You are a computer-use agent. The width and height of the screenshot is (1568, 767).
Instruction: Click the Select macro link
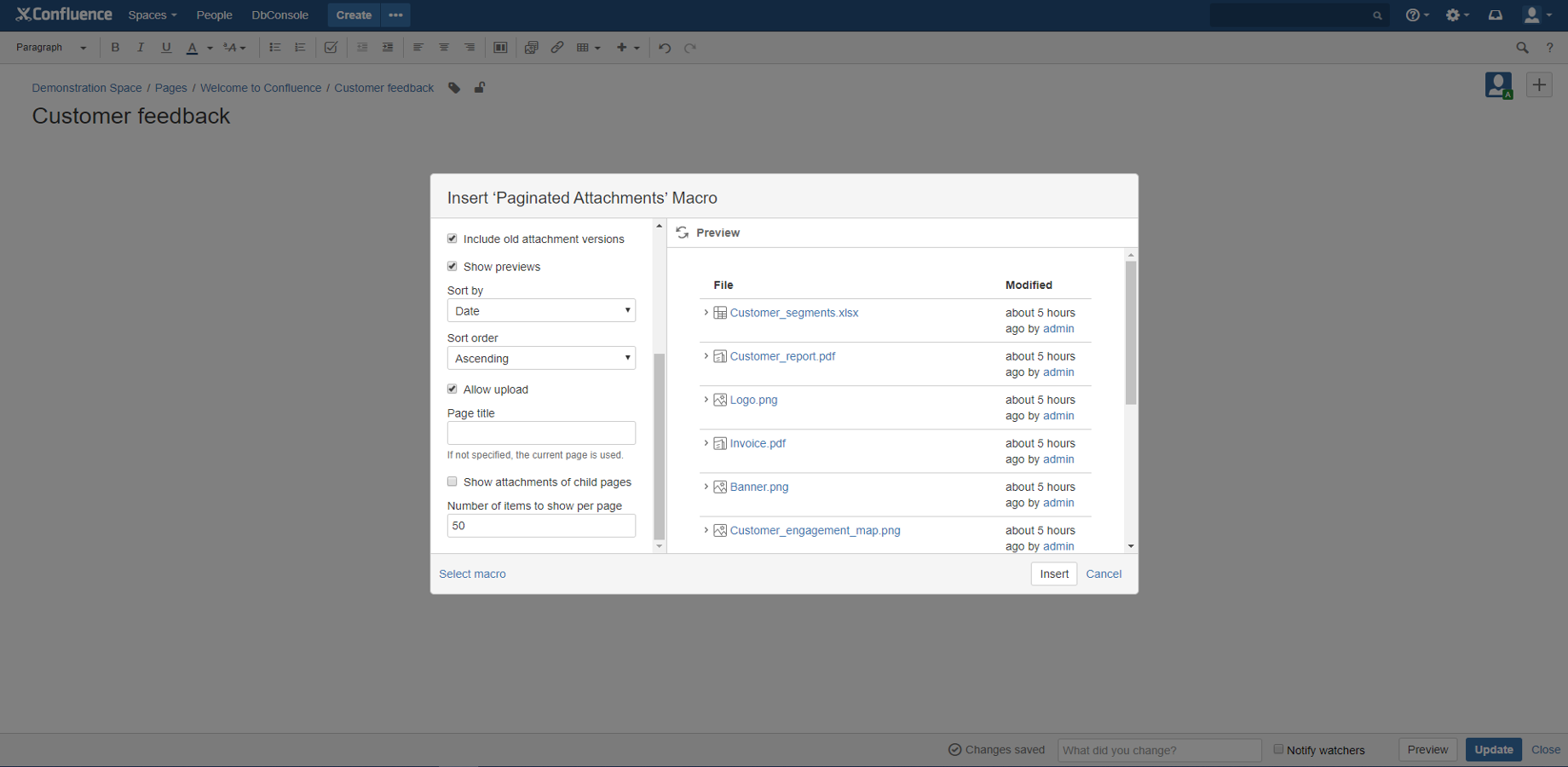pos(472,574)
